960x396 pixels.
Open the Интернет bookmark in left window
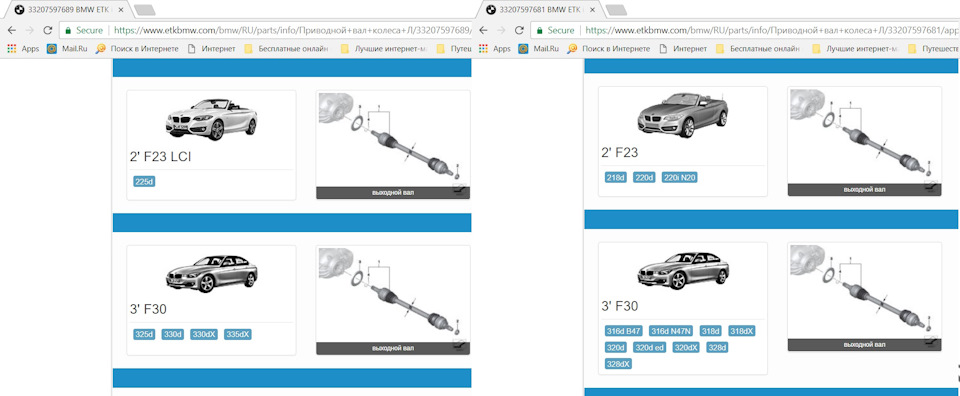(x=212, y=48)
